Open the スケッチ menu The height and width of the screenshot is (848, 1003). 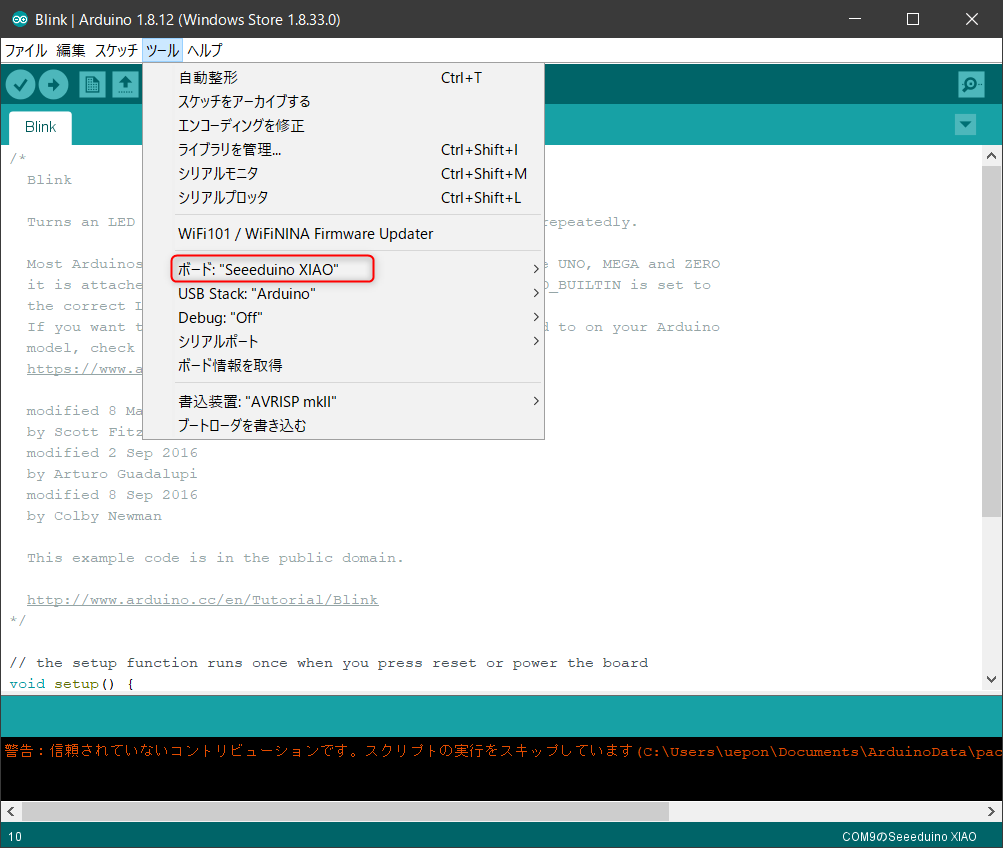[x=116, y=51]
